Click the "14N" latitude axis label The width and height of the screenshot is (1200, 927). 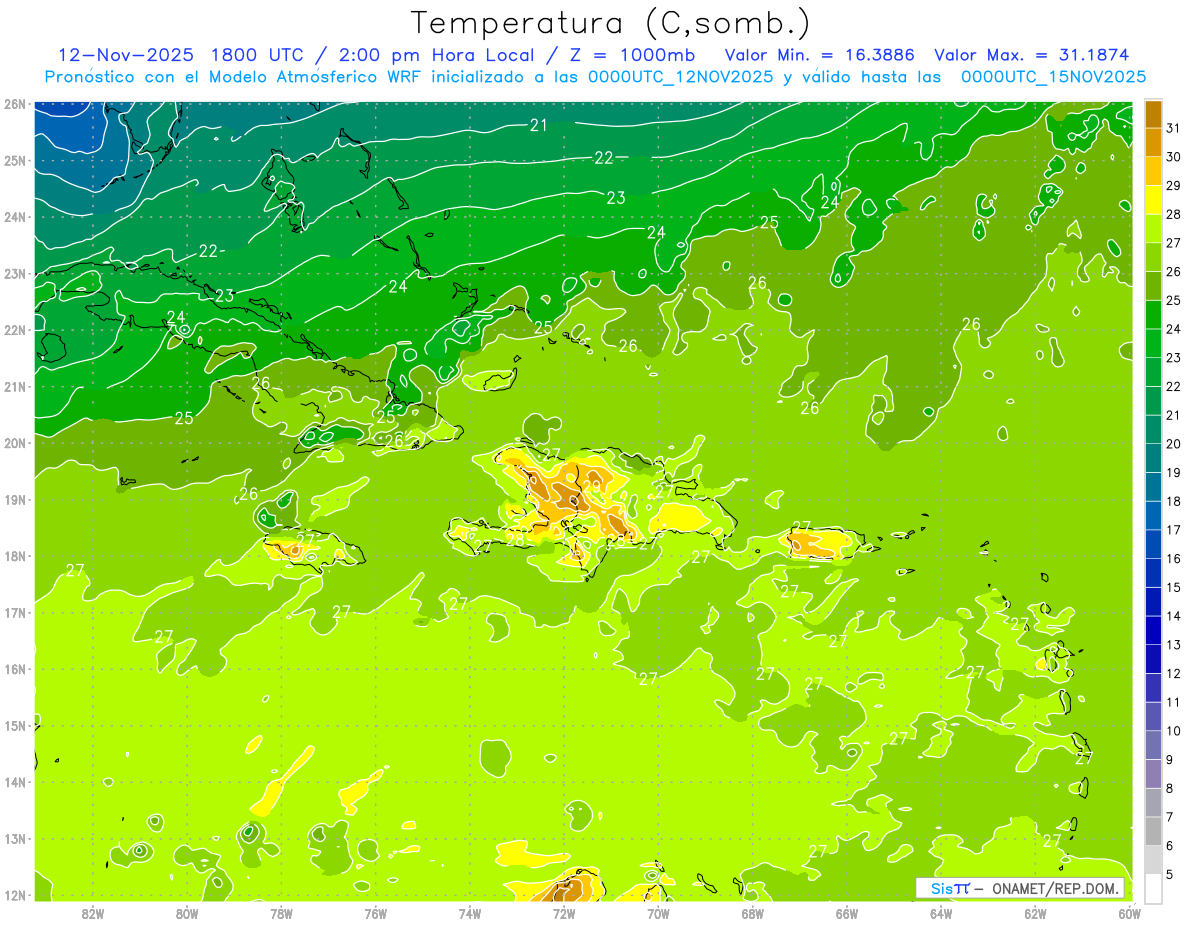click(x=15, y=782)
